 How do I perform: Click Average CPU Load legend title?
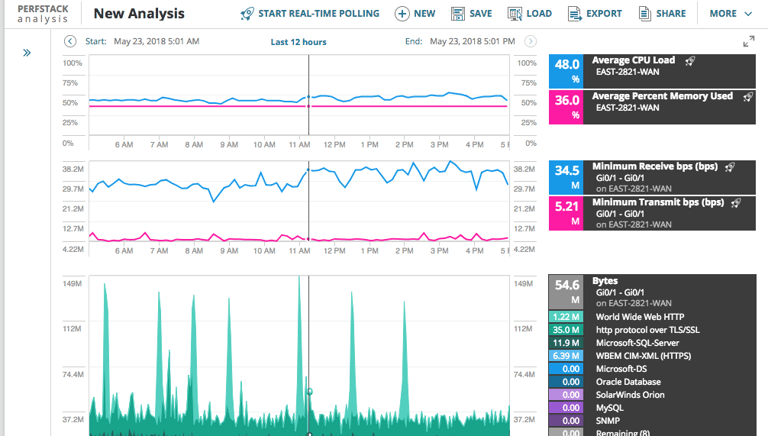633,60
